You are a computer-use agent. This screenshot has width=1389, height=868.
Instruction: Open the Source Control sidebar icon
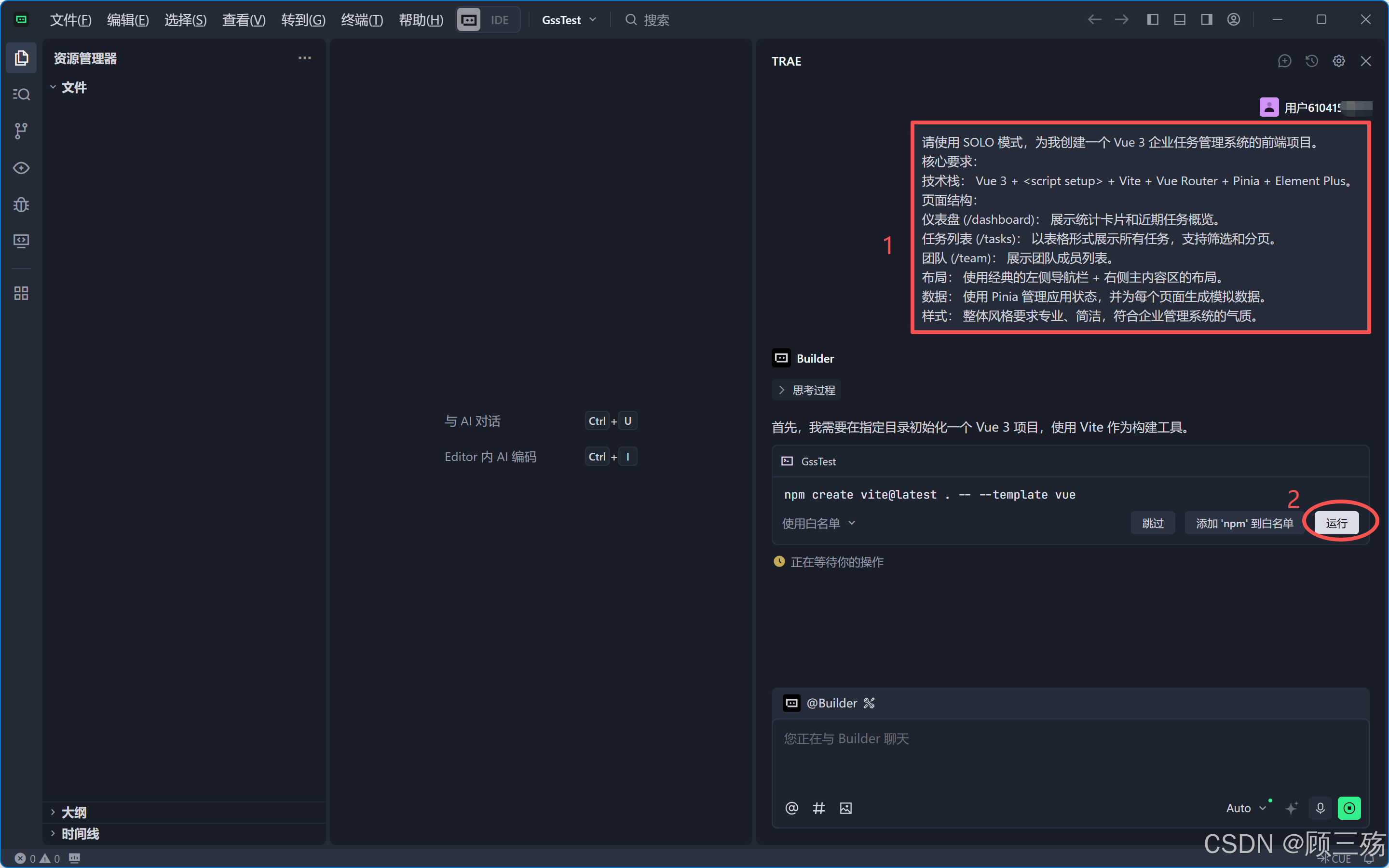coord(21,131)
